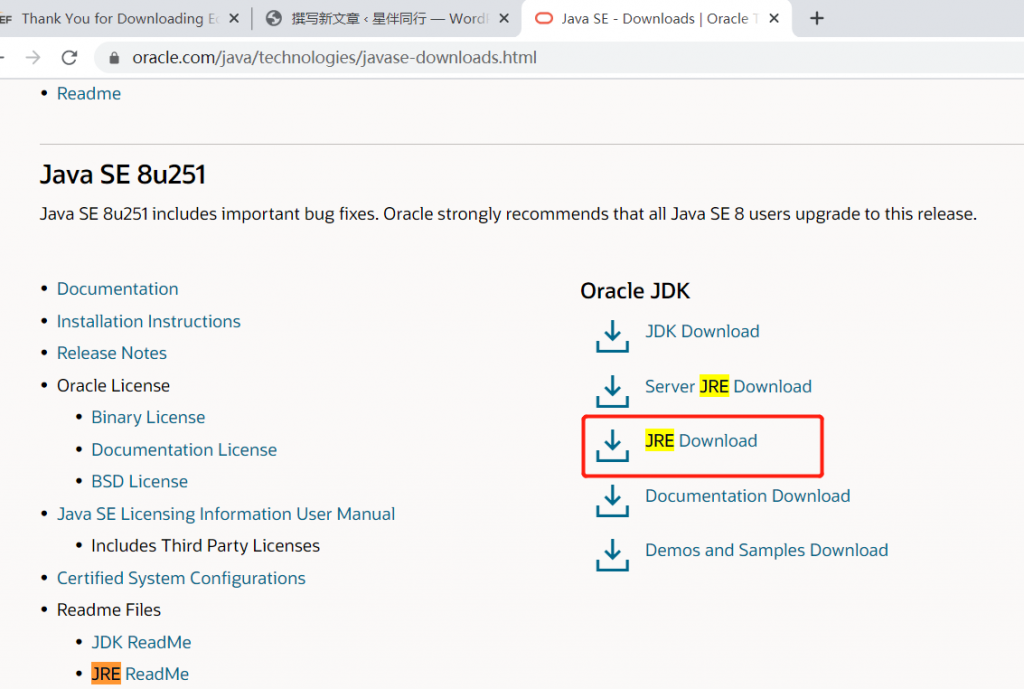1024x689 pixels.
Task: Click the JRE Download arrow icon
Action: tap(612, 445)
